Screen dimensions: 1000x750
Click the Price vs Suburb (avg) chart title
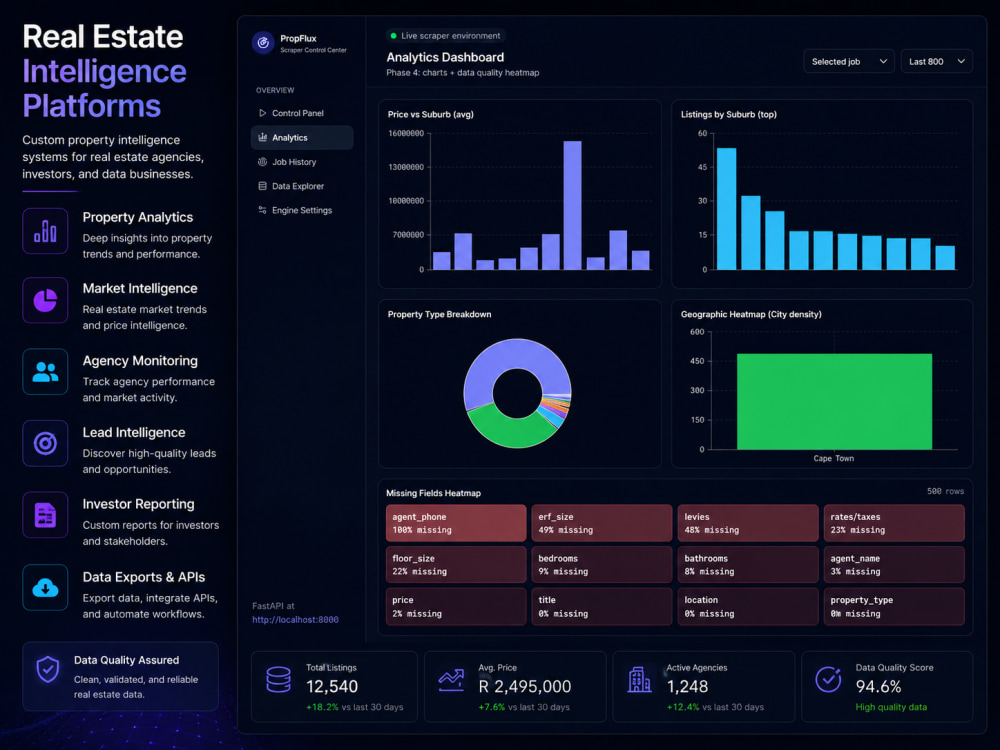(x=430, y=114)
